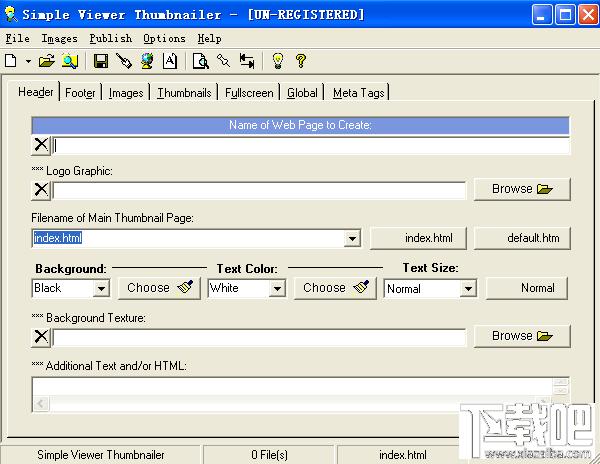The width and height of the screenshot is (600, 464).
Task: Open the Publish menu
Action: point(111,39)
